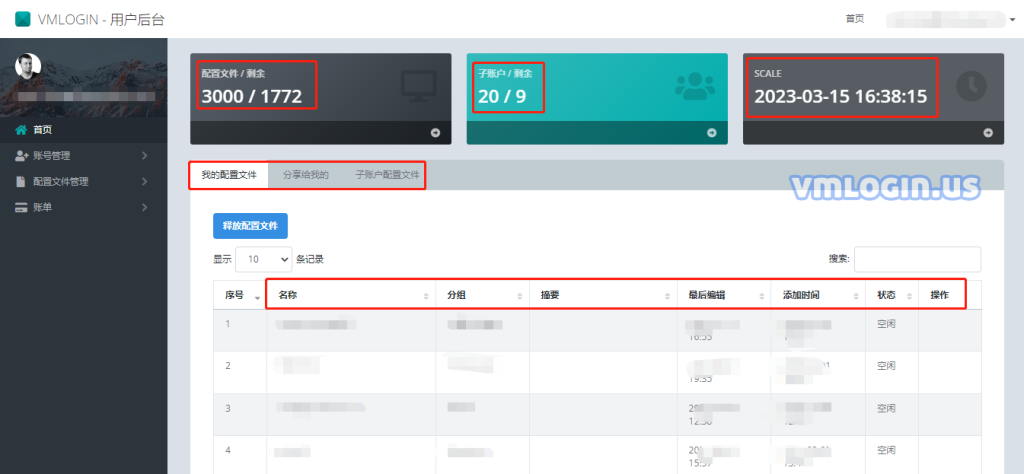1024x474 pixels.
Task: Click 空闲 status in row 1
Action: point(886,324)
